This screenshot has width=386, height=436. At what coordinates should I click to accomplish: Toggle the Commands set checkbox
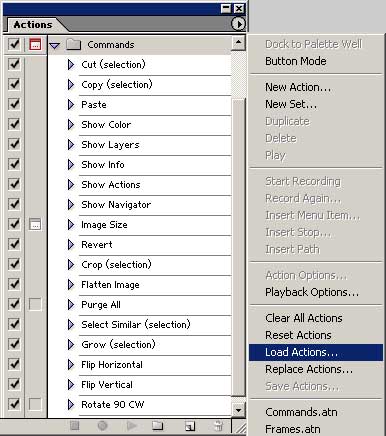(14, 44)
